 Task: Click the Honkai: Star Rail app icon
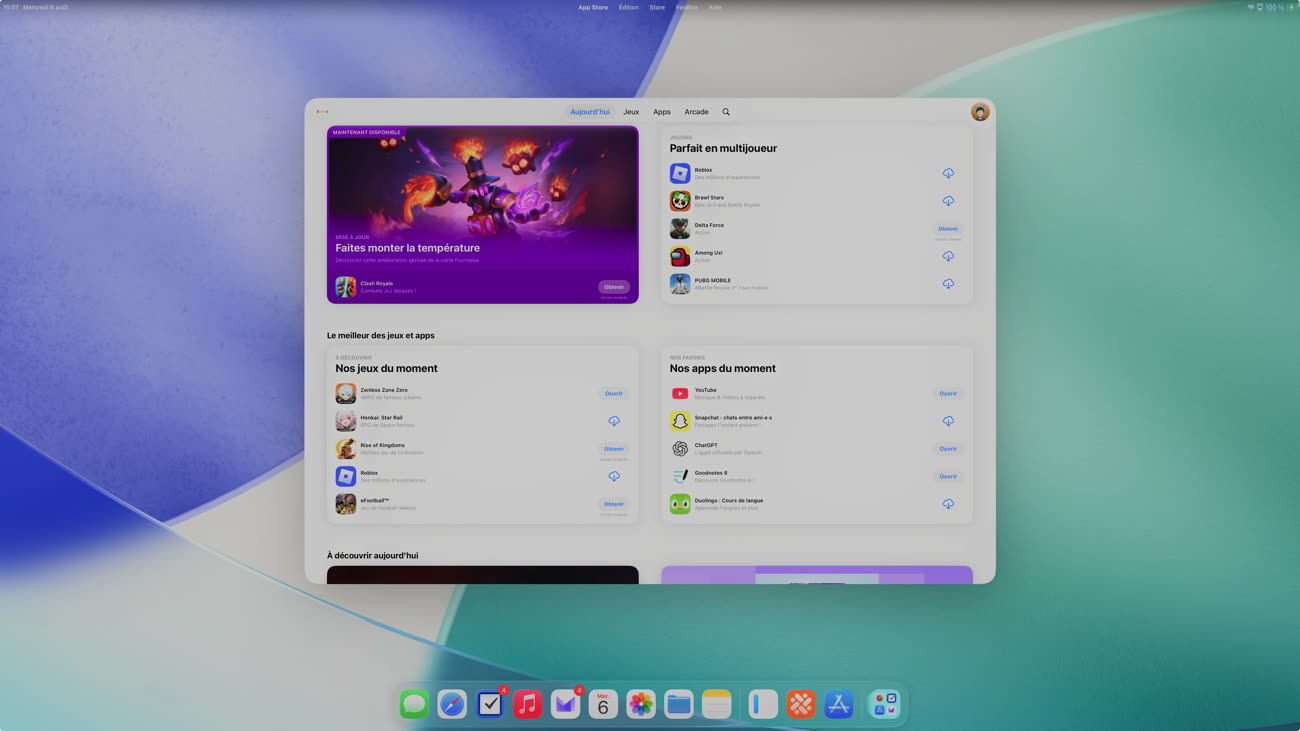(x=346, y=421)
